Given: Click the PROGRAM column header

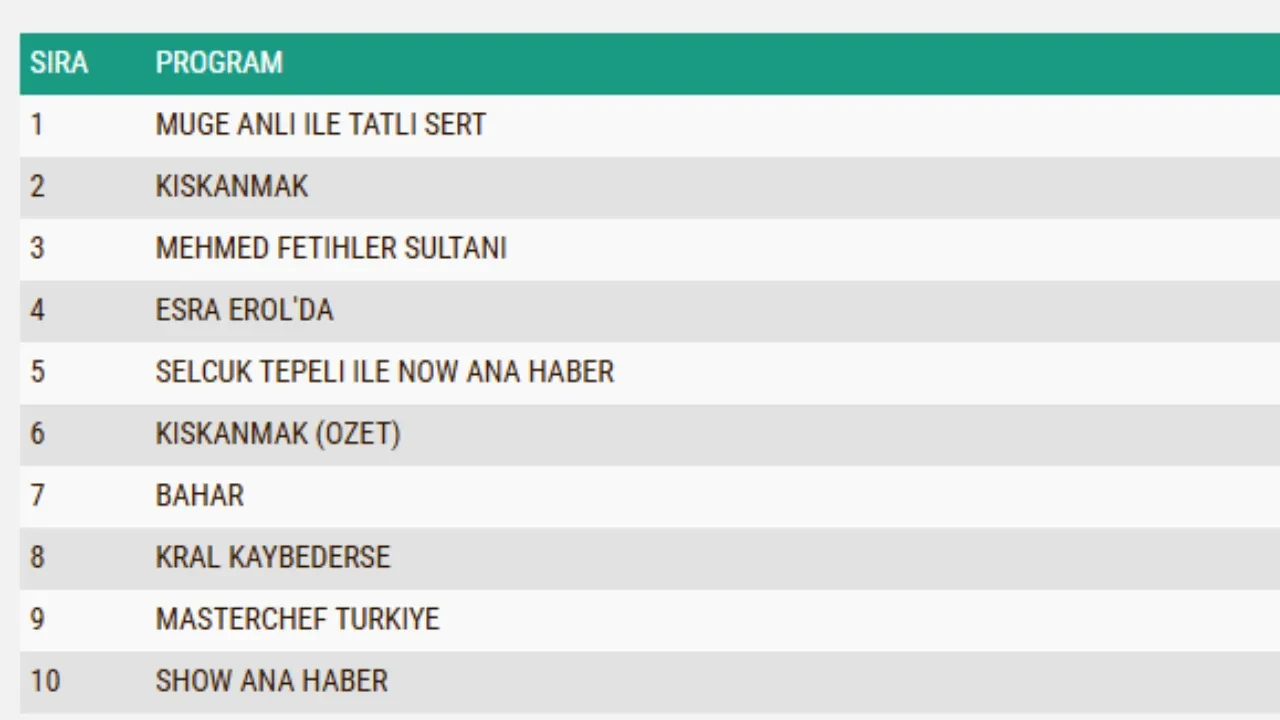Looking at the screenshot, I should [219, 63].
